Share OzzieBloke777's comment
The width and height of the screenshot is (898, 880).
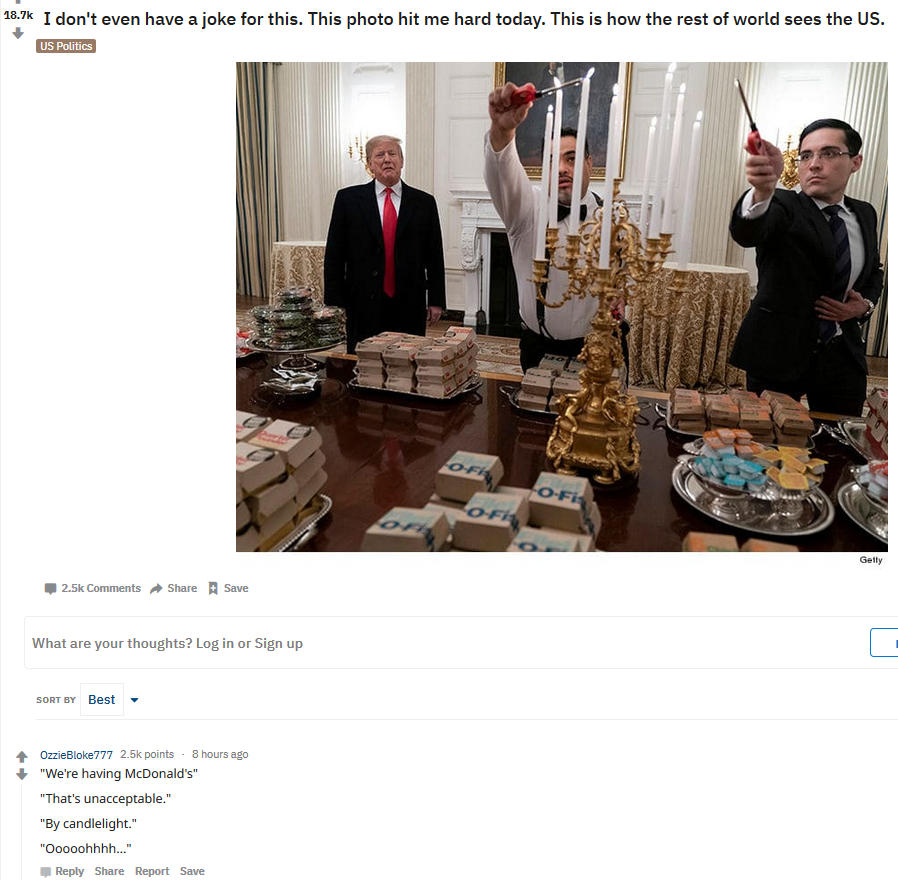[109, 871]
